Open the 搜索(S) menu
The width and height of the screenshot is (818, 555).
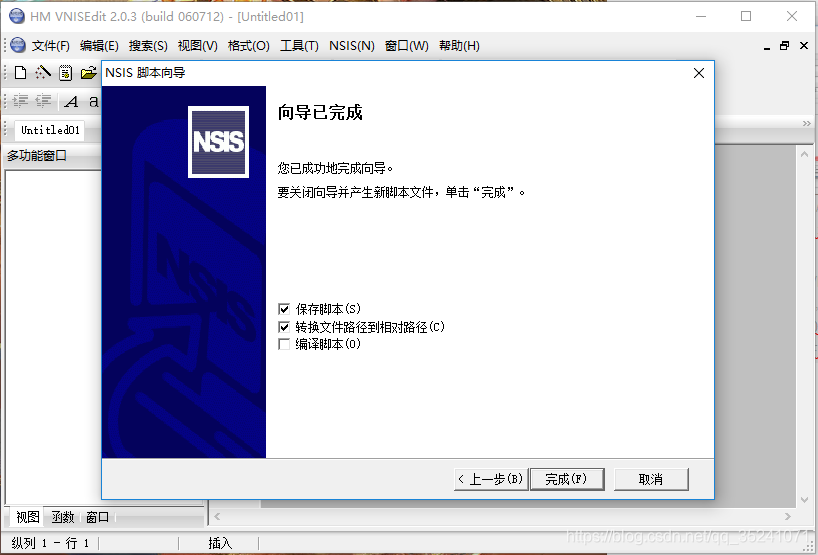pos(148,46)
